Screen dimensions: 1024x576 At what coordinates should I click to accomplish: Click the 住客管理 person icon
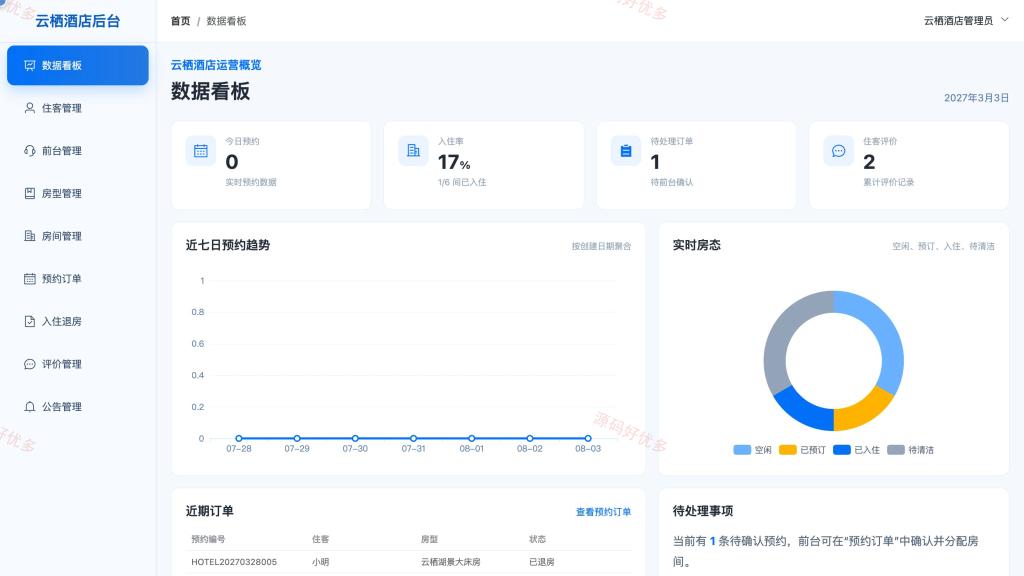click(29, 108)
